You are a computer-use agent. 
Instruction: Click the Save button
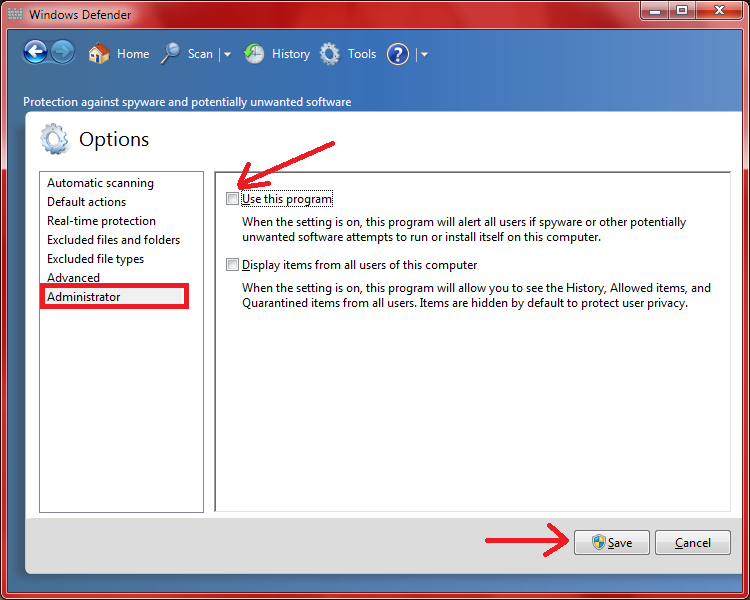click(612, 542)
